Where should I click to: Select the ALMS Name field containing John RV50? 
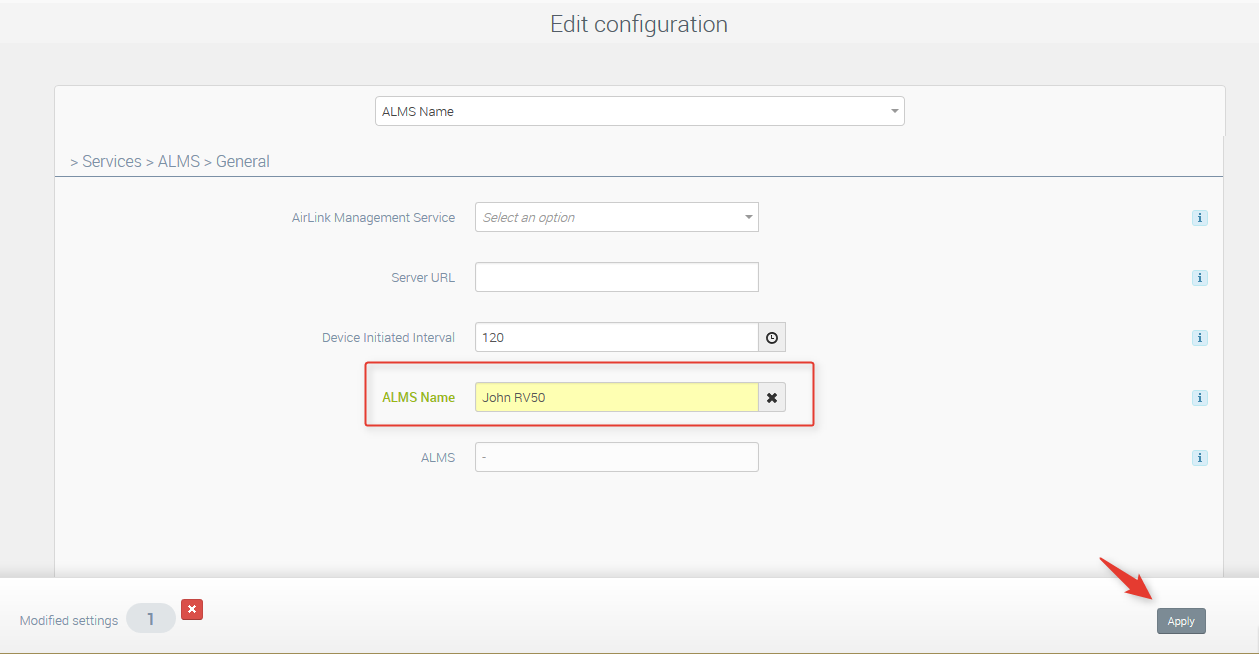click(x=616, y=397)
